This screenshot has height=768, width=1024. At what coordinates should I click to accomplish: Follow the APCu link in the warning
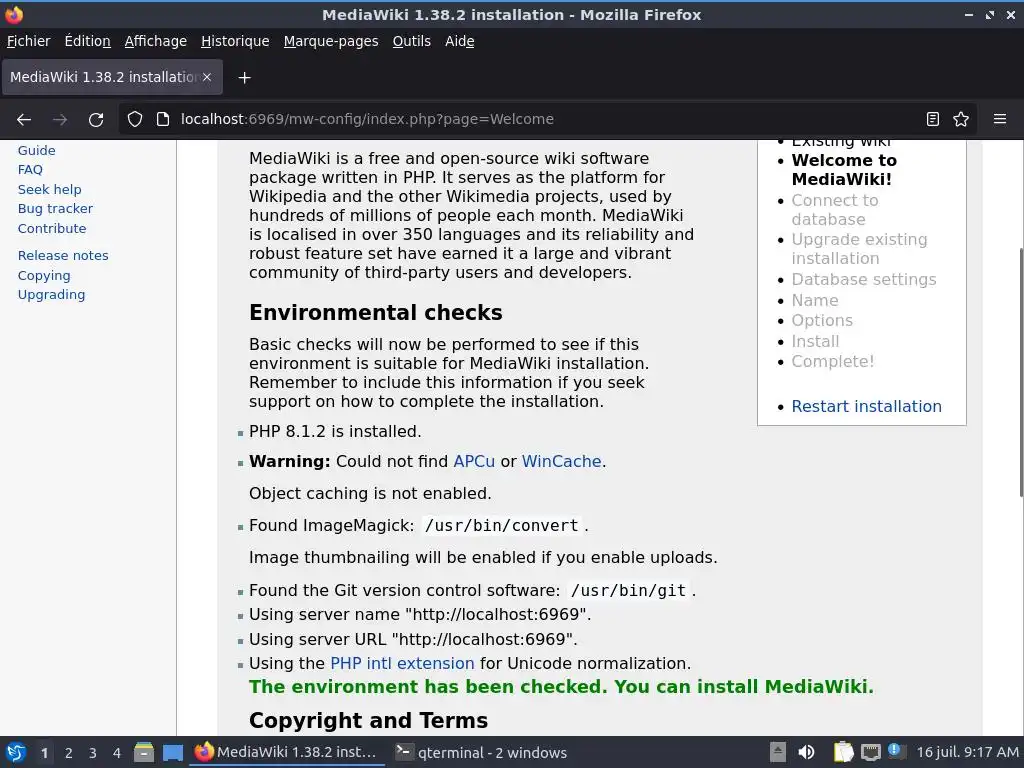(x=474, y=461)
